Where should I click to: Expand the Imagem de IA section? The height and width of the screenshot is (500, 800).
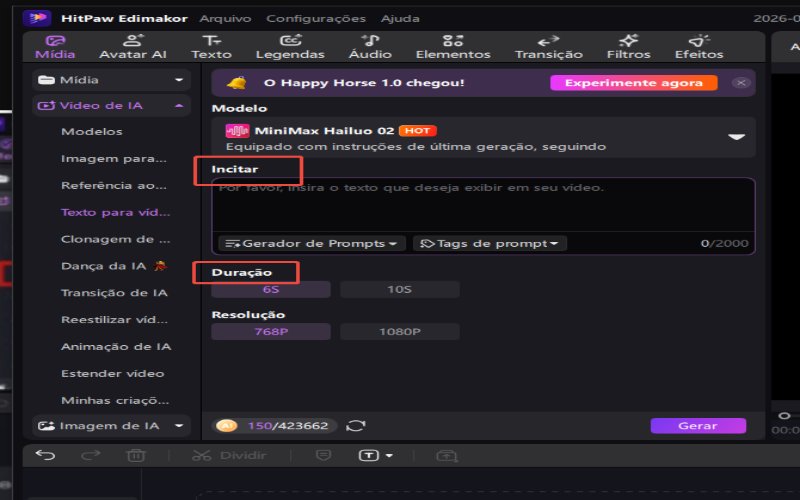click(x=111, y=426)
